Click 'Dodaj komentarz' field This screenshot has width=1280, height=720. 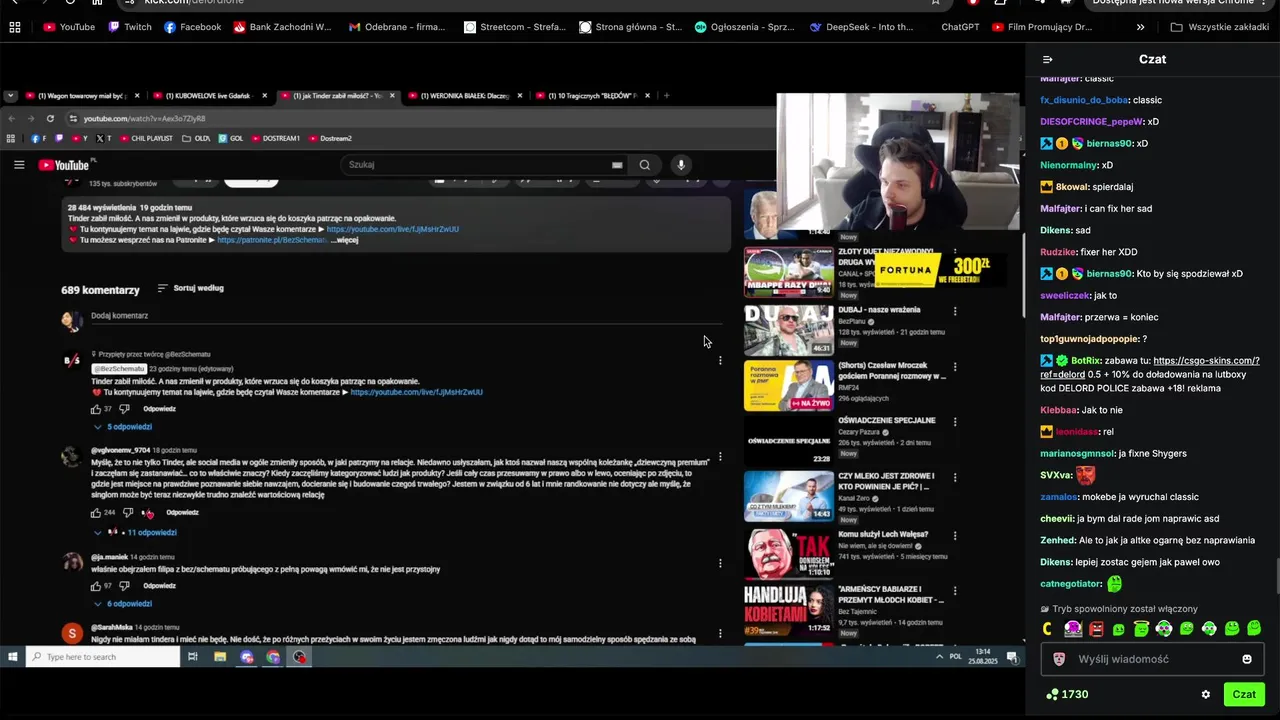coord(405,316)
